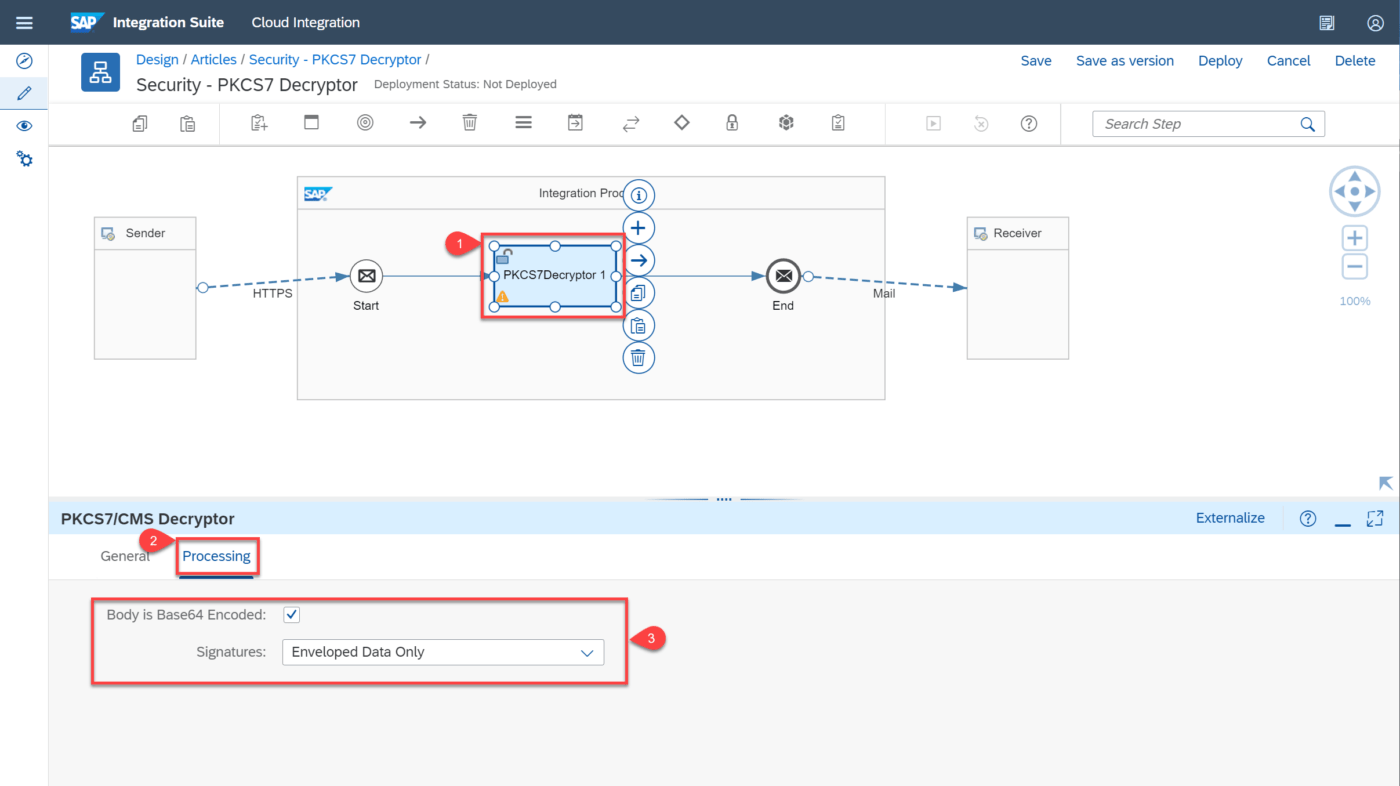Open the notifications list icon in header
Screen dimensions: 1400x786
point(1327,23)
